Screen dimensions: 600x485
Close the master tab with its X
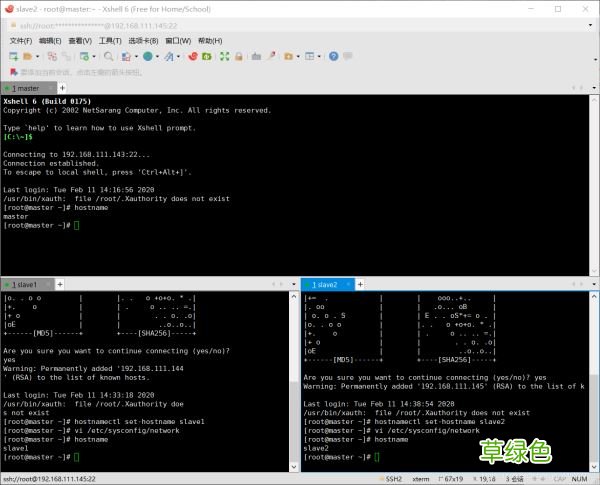pos(50,88)
